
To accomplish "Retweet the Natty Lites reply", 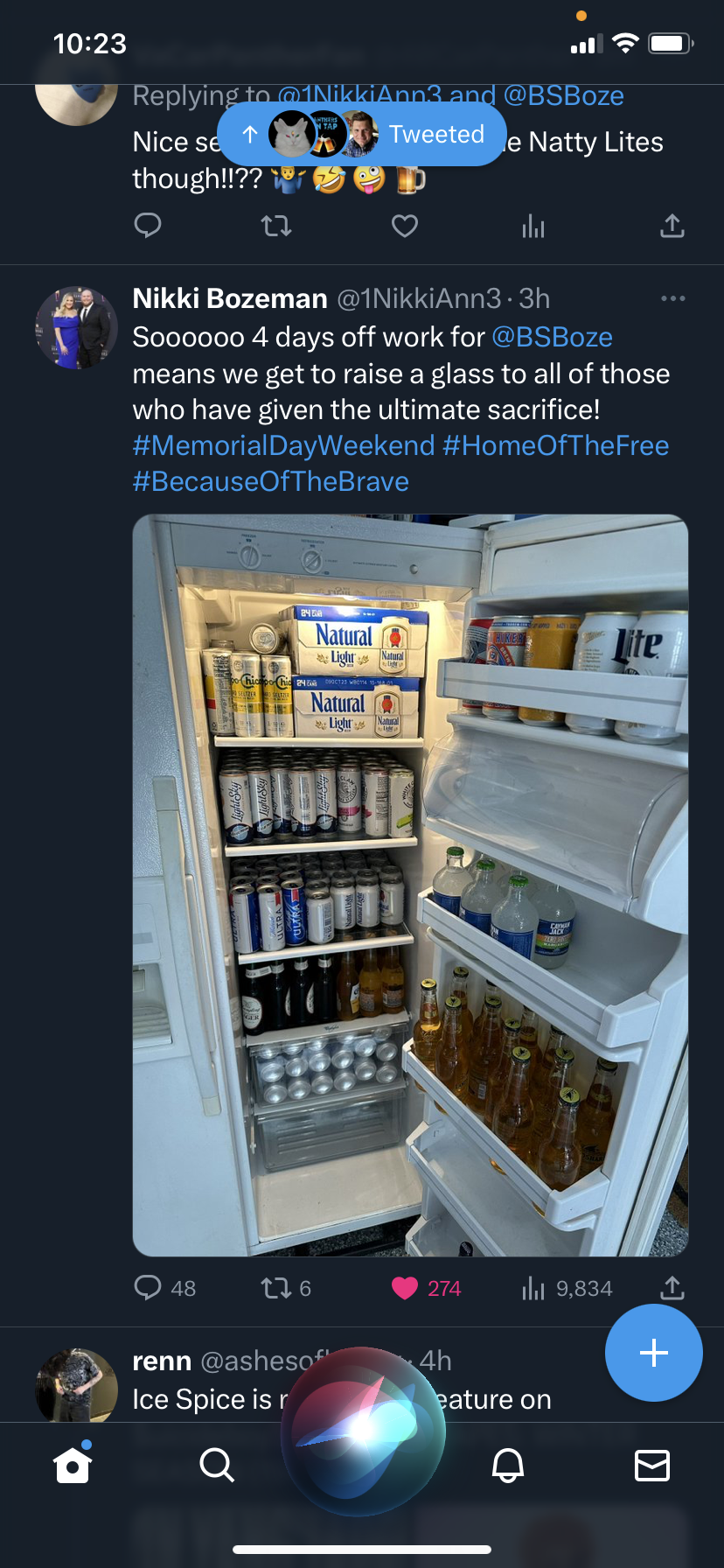I will (x=276, y=227).
